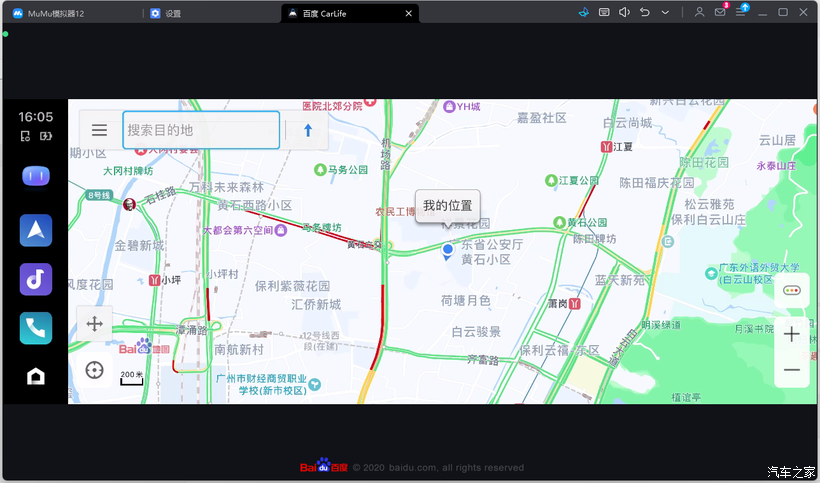Expand the title bar dropdown chevron
This screenshot has height=483, width=820.
point(666,12)
